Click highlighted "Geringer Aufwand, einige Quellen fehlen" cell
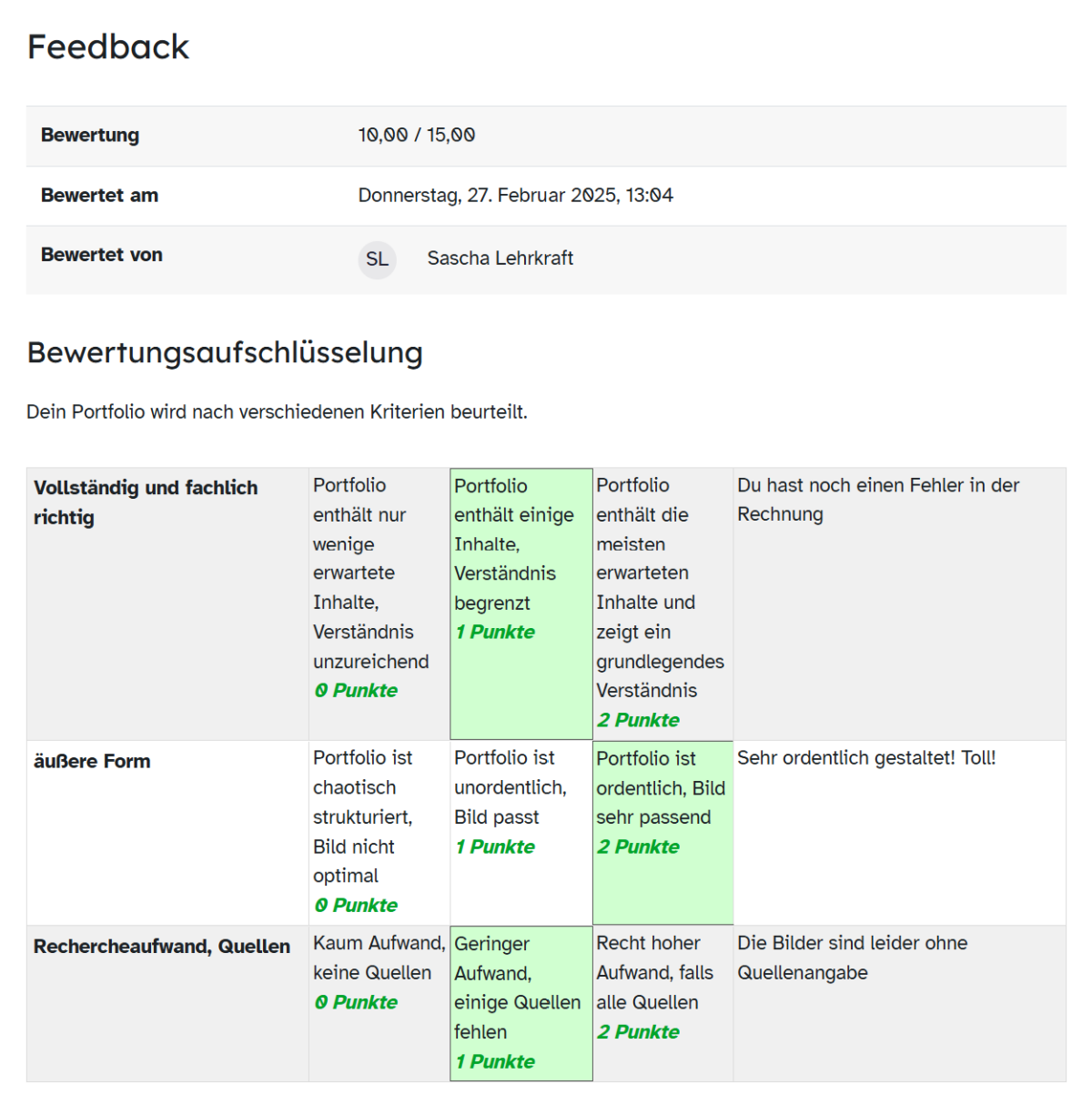The image size is (1092, 1105). pyautogui.click(x=521, y=1002)
